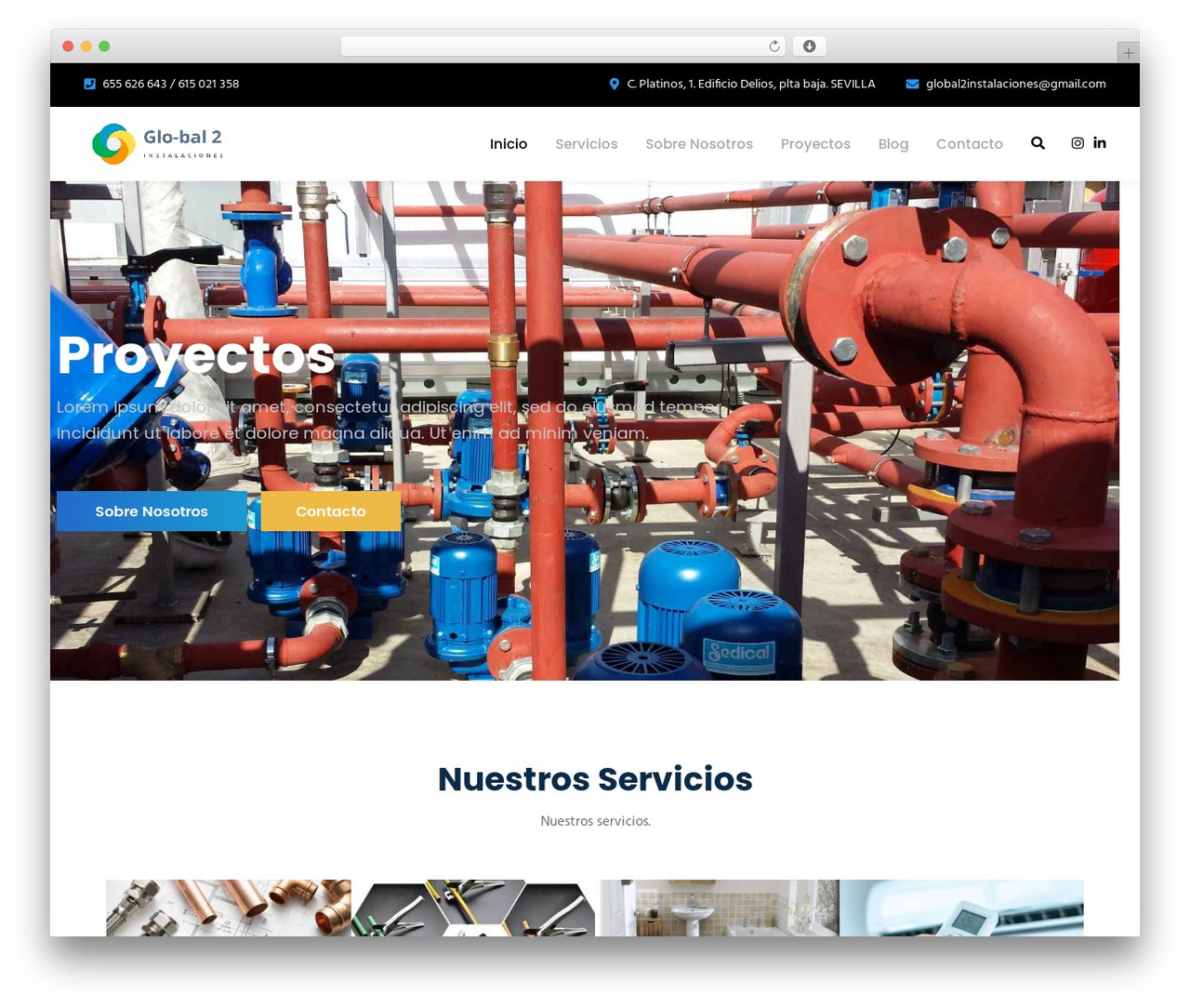Viewport: 1190px width, 1008px height.
Task: Click the location pin icon
Action: click(x=614, y=84)
